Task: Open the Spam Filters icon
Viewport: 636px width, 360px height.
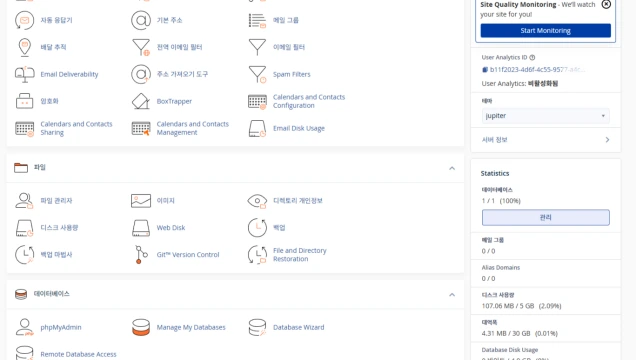Action: tap(257, 74)
